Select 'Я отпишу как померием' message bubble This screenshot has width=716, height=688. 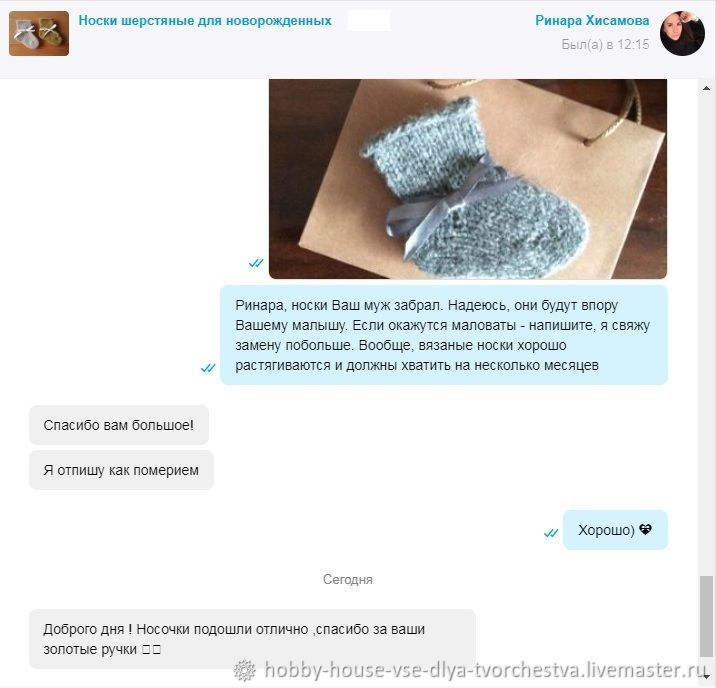[x=121, y=470]
